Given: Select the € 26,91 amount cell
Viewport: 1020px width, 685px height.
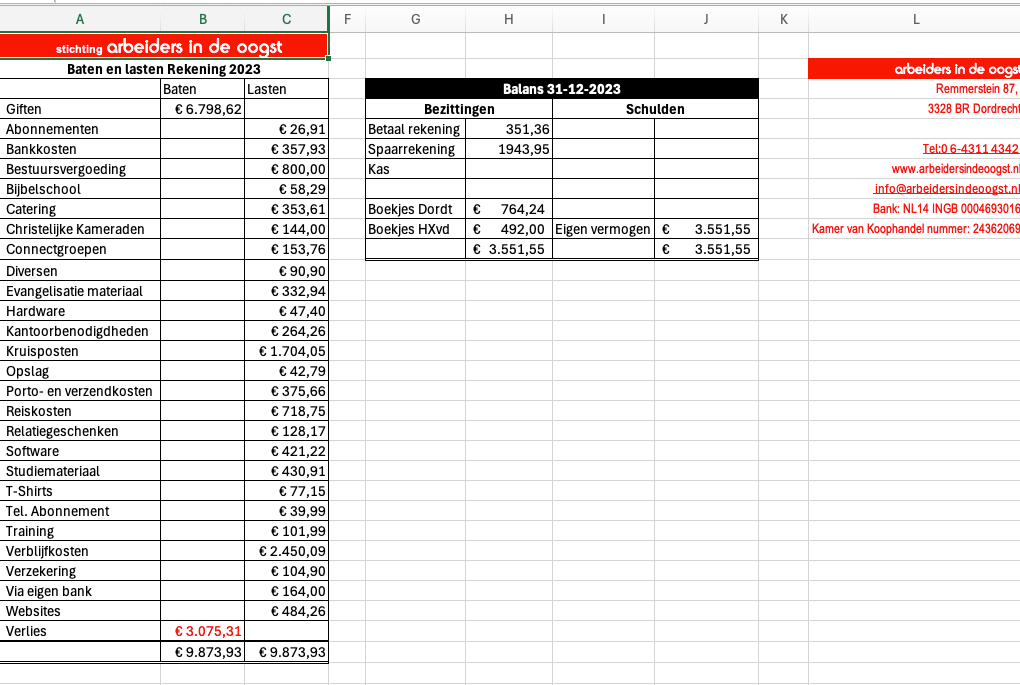Looking at the screenshot, I should pos(287,129).
